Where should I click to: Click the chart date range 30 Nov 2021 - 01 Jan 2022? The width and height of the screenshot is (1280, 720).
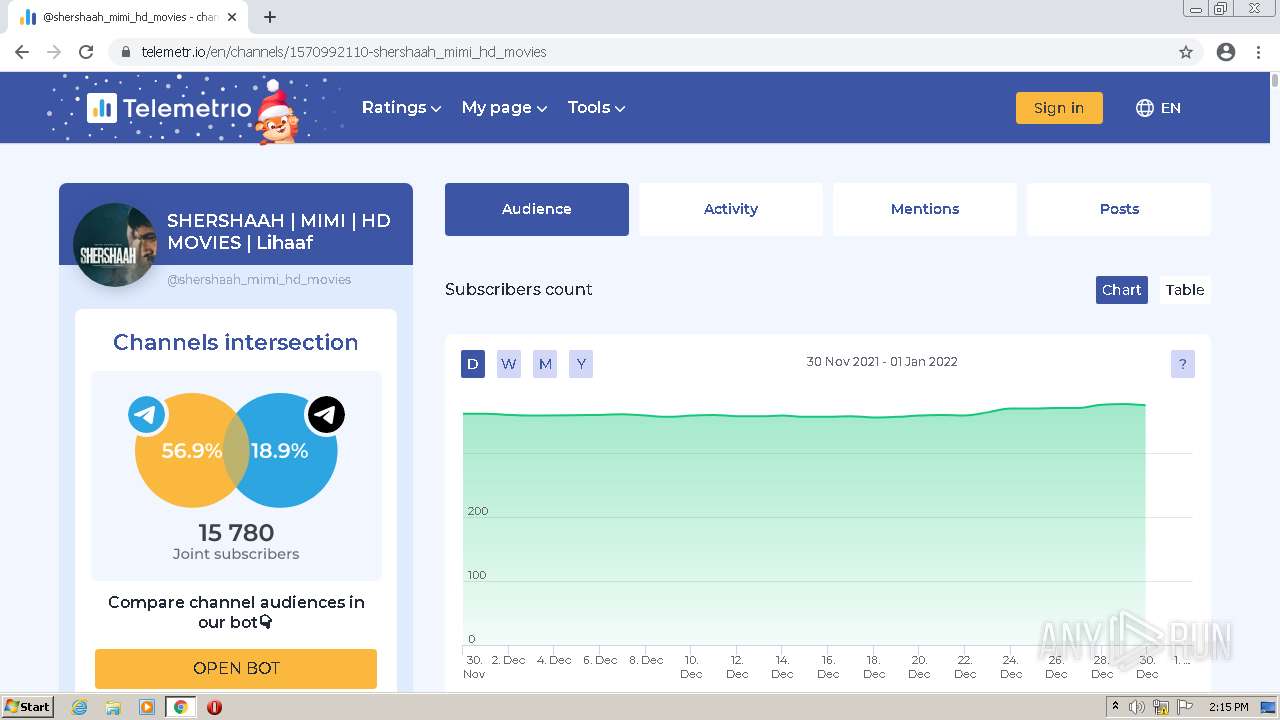click(x=882, y=362)
